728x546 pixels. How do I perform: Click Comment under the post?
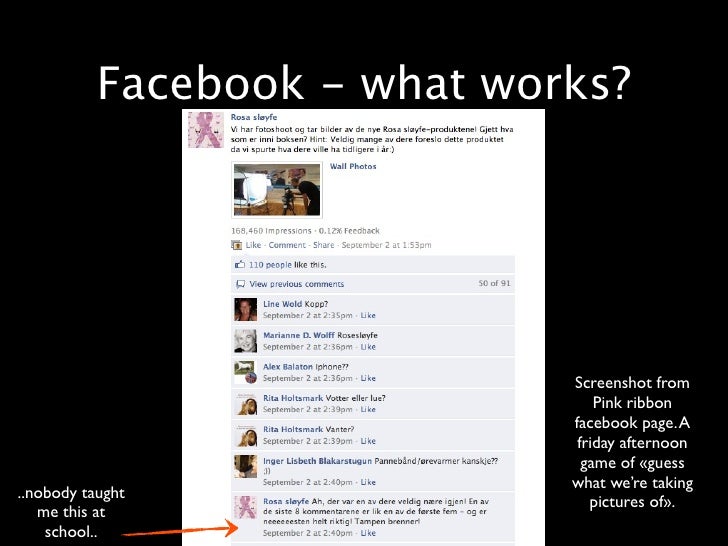click(x=287, y=245)
